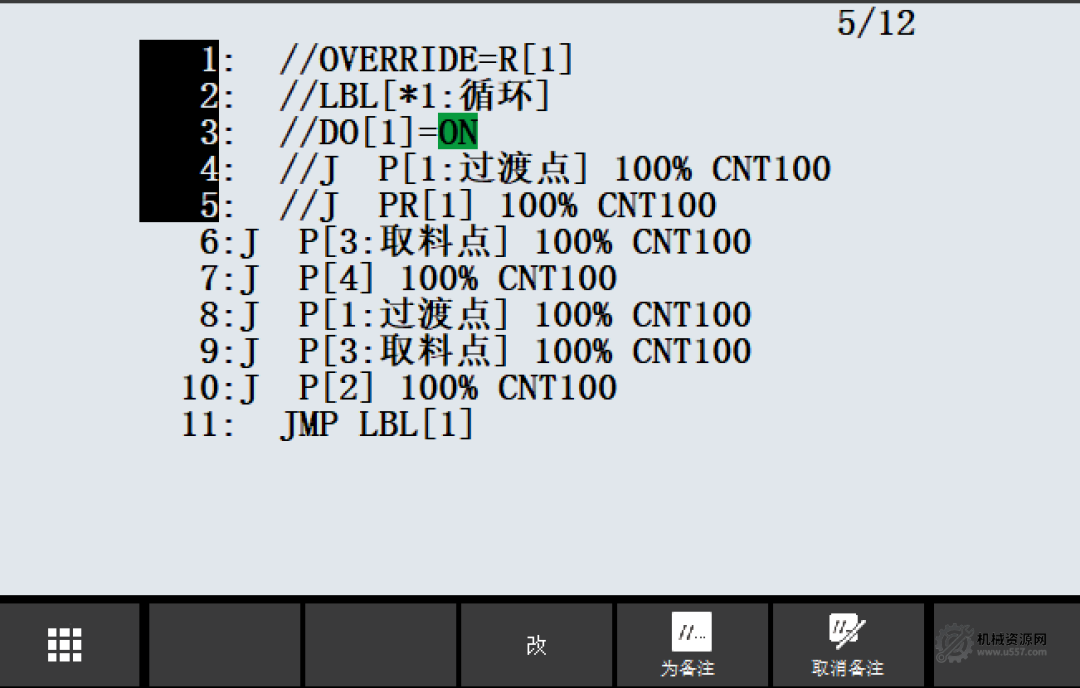Select the highlighted ON value
1080x688 pixels.
tap(458, 133)
